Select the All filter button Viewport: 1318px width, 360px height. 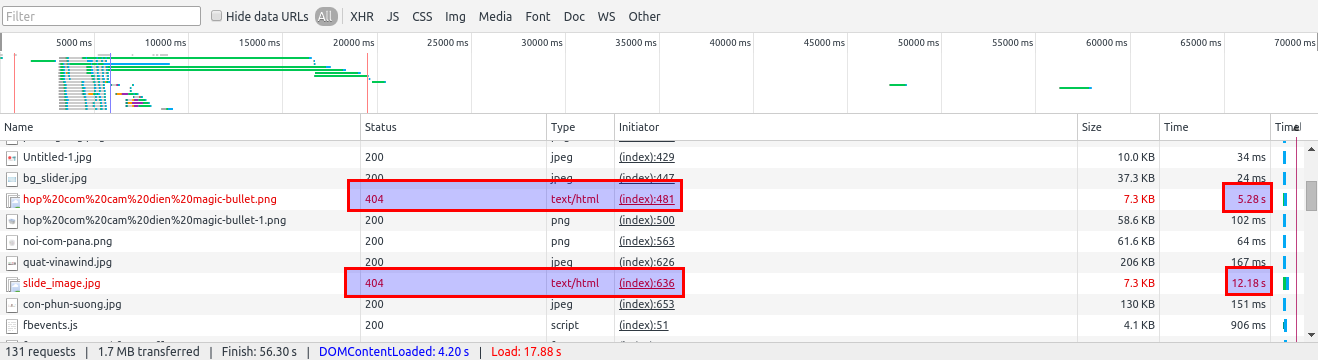click(x=325, y=16)
